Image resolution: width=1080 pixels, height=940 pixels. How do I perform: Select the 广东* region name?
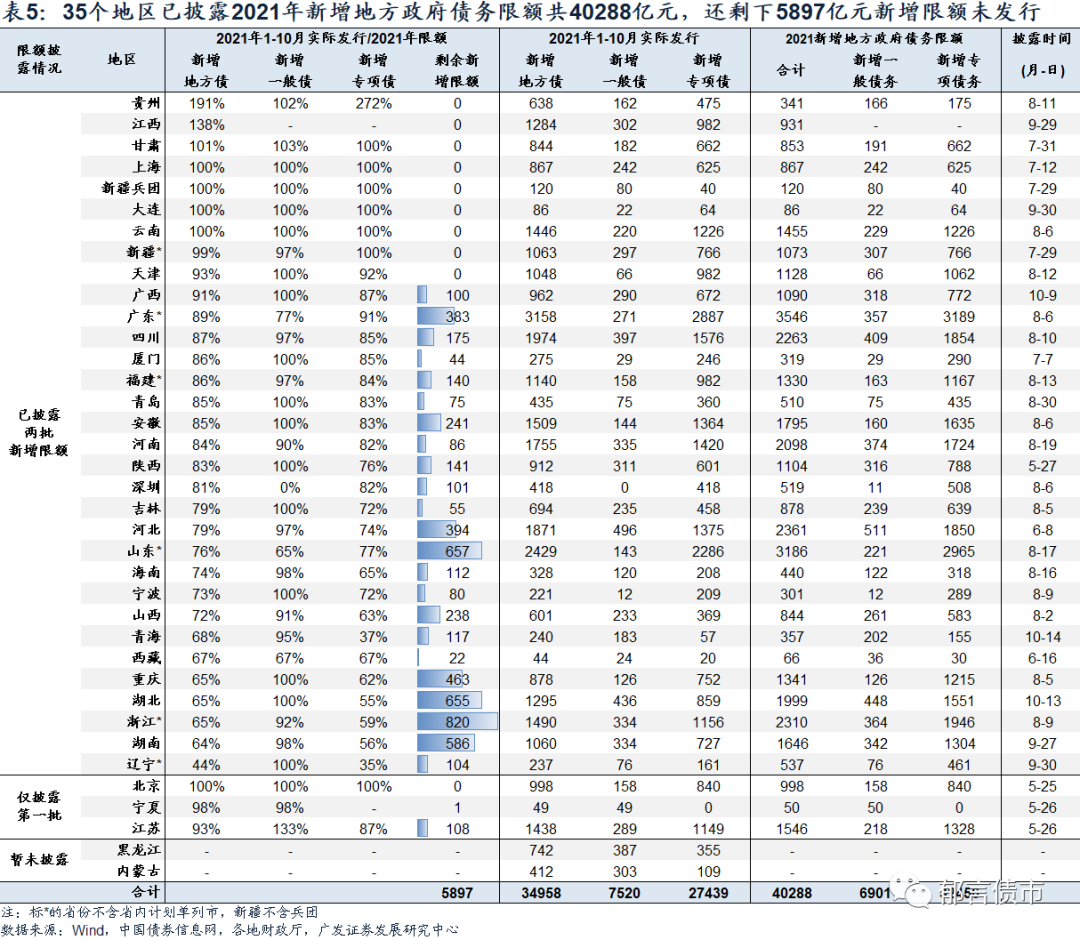pos(144,317)
